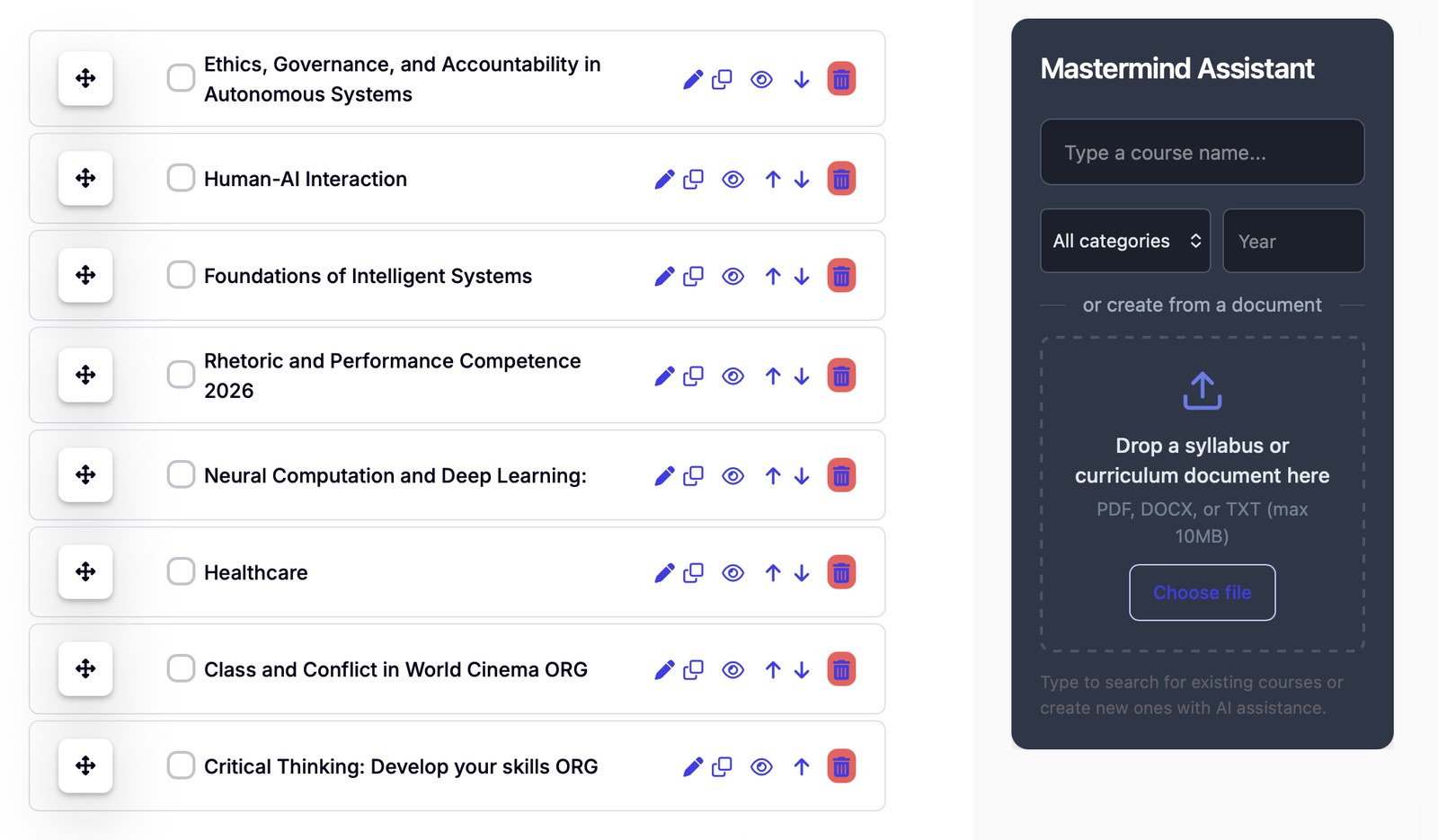Viewport: 1438px width, 840px height.
Task: Check the Ethics, Governance, and Accountability checkbox
Action: tap(181, 78)
